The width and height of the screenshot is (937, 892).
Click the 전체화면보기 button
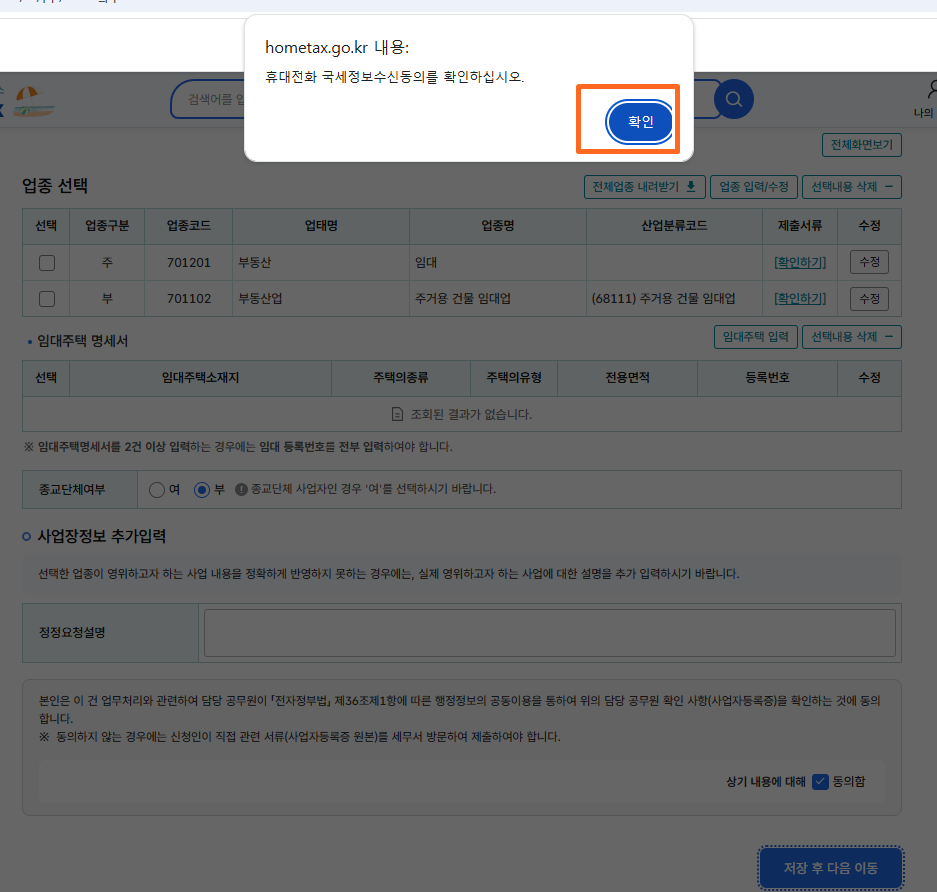click(863, 144)
